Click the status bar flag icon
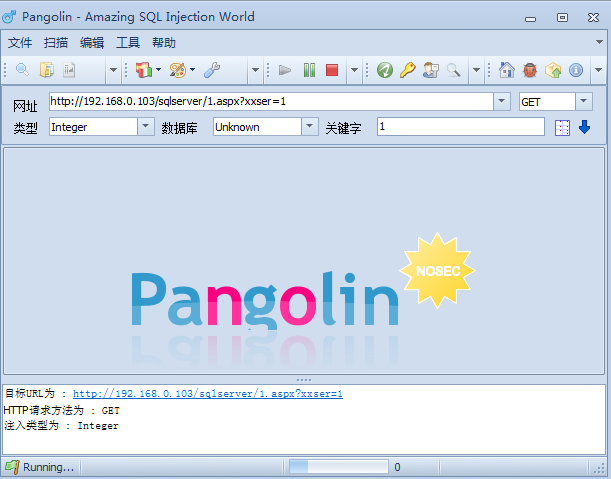Viewport: 611px width, 479px height. [11, 467]
